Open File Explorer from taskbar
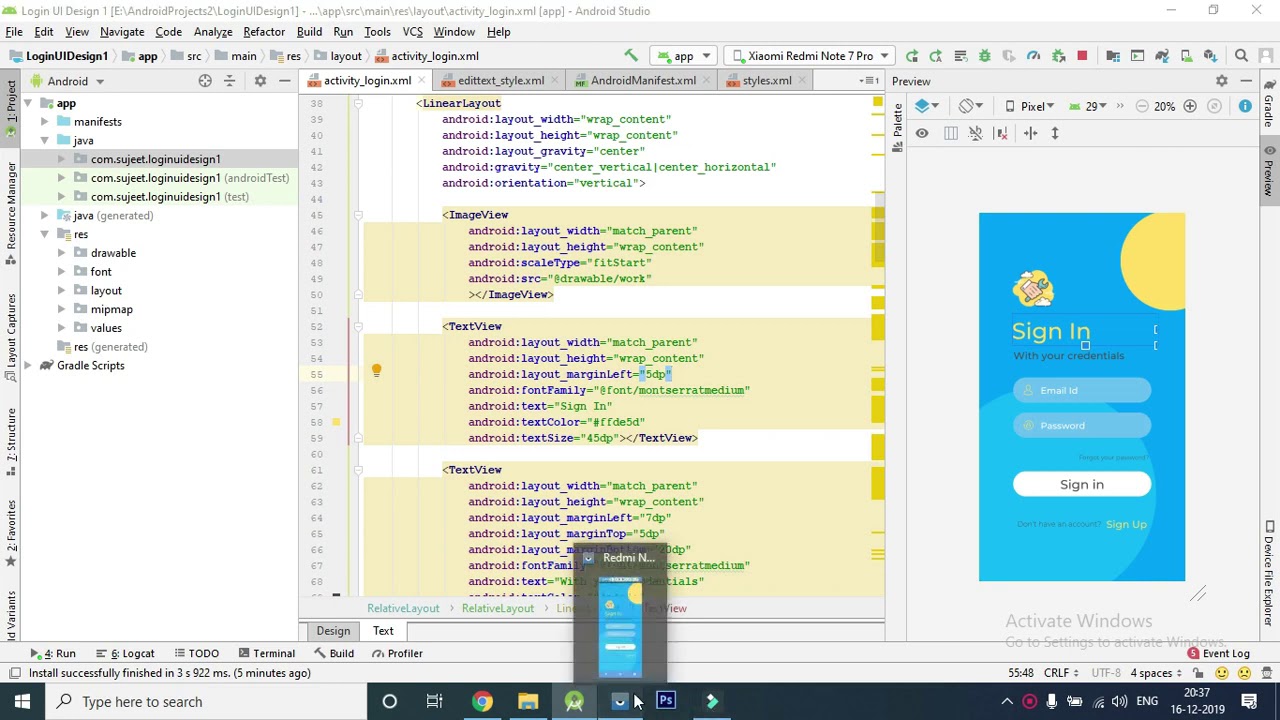1280x720 pixels. 528,702
